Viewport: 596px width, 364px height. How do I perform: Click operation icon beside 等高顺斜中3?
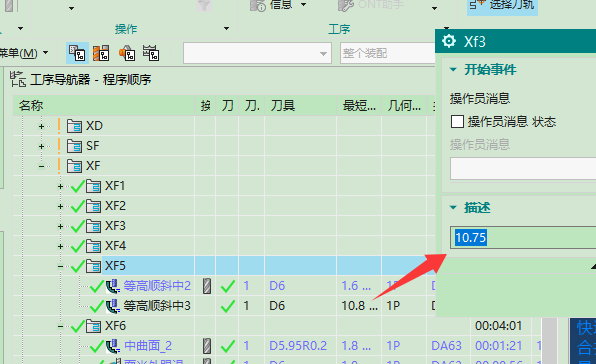tap(113, 306)
